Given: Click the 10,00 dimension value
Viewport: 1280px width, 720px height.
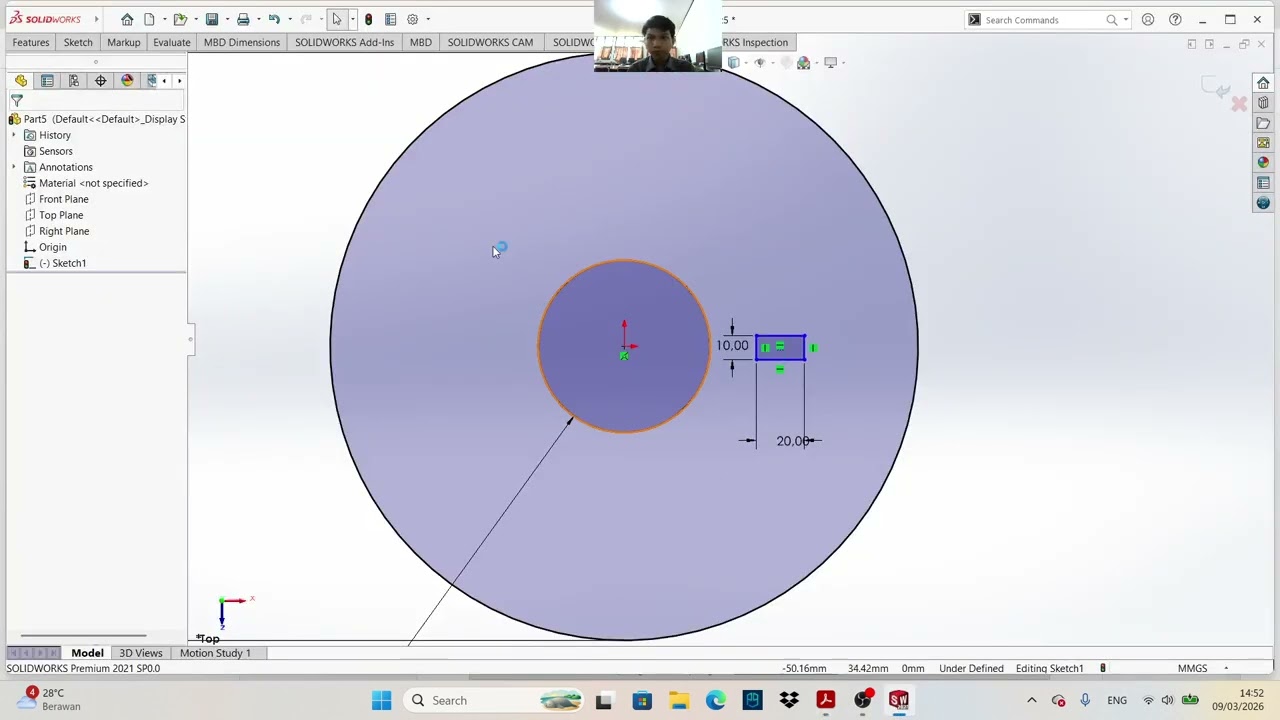Looking at the screenshot, I should [732, 346].
